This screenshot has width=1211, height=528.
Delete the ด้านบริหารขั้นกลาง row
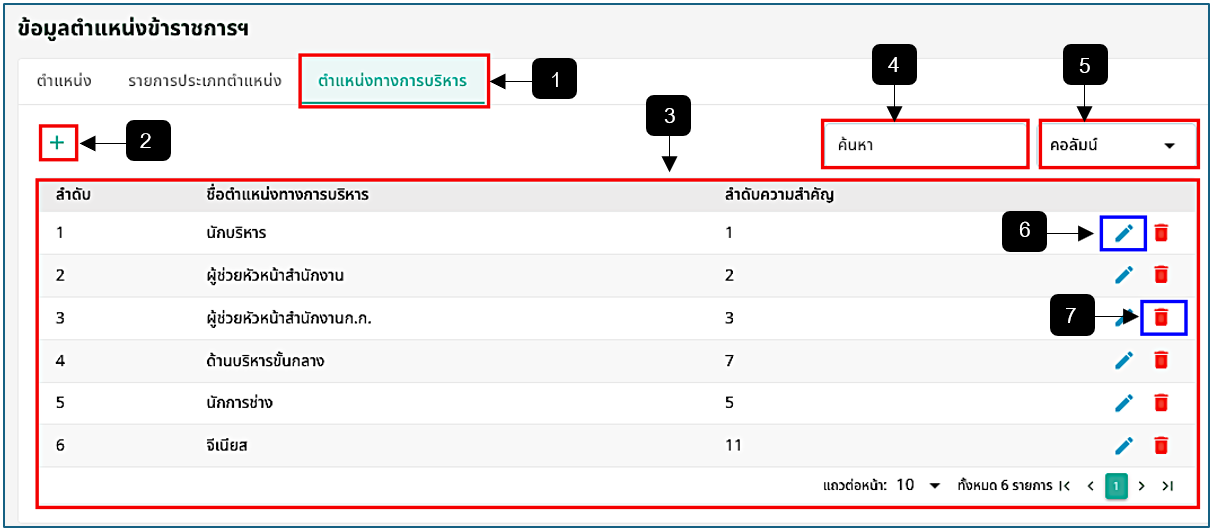click(1161, 360)
